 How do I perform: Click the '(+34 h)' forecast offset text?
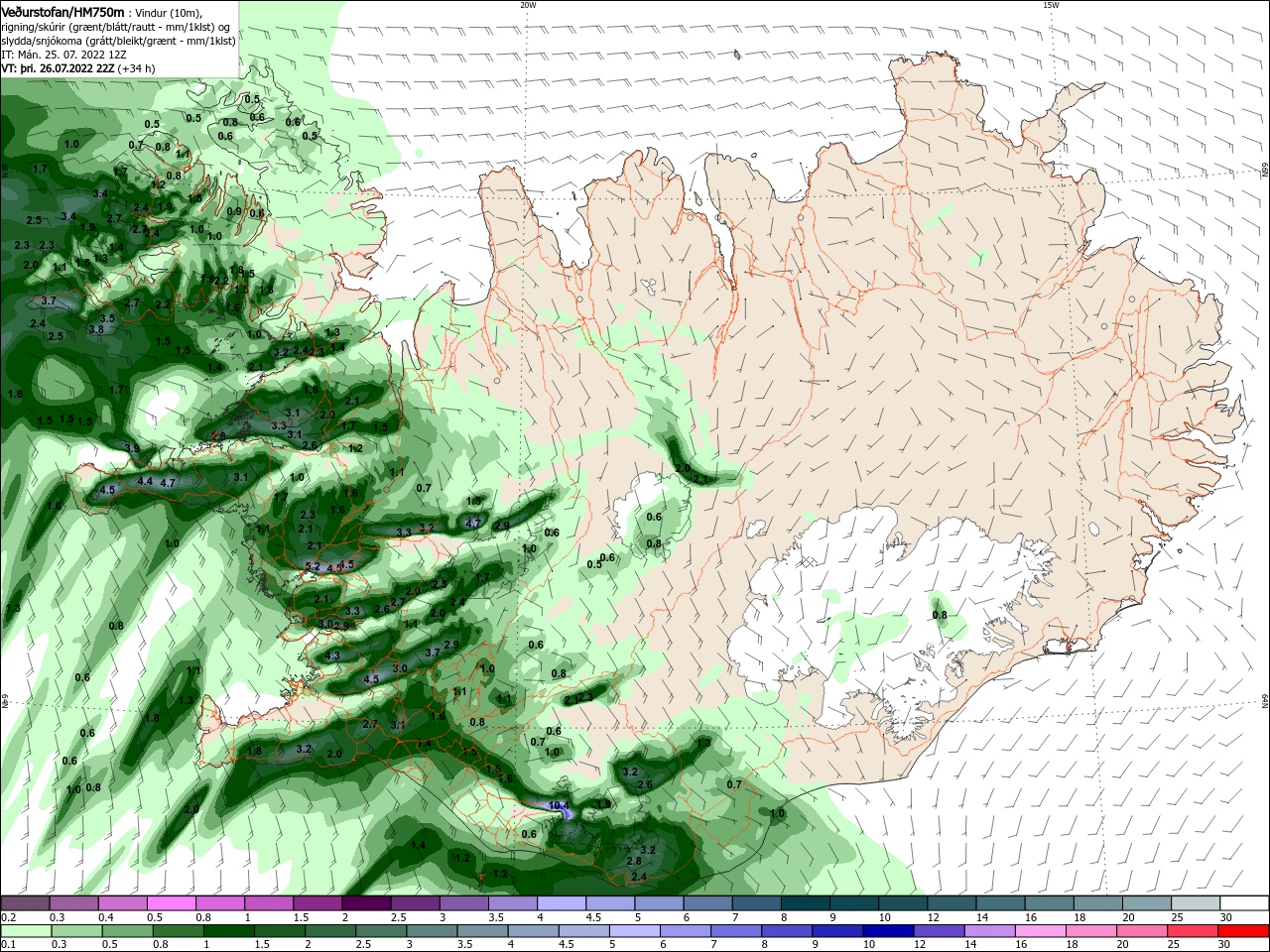[x=136, y=68]
